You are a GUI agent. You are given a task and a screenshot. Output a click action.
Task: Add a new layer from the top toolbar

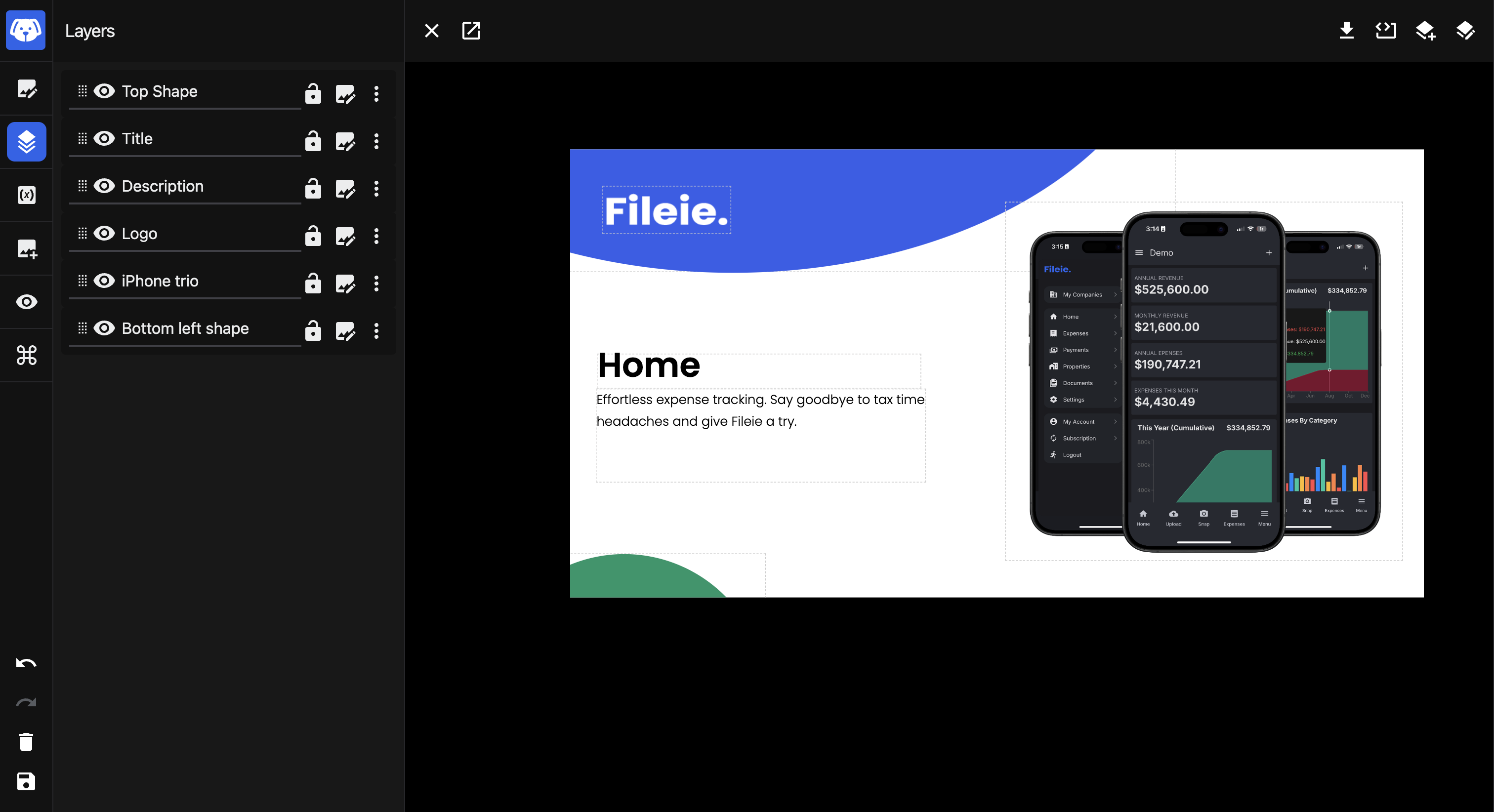point(1425,31)
